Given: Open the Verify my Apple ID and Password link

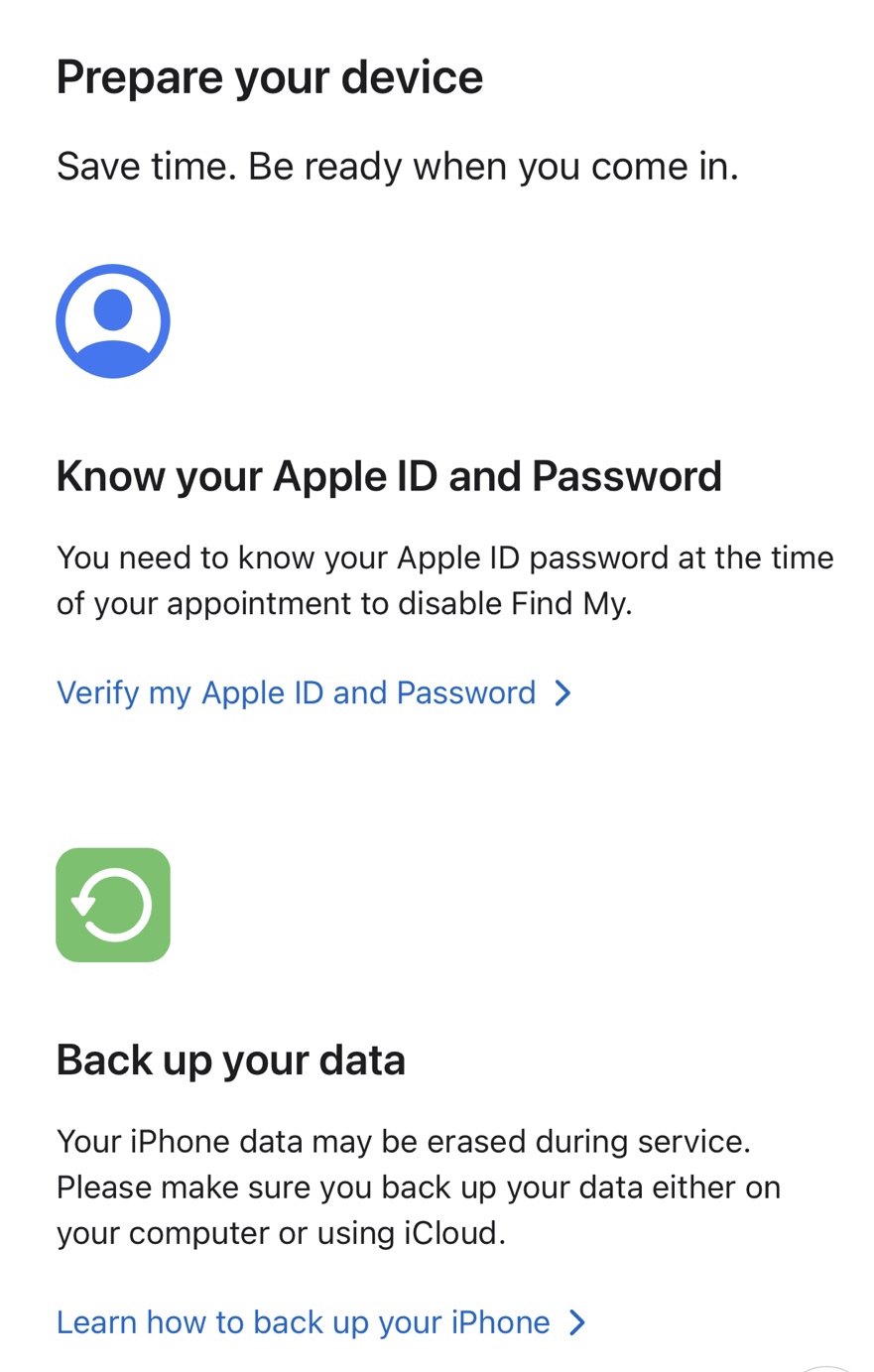Looking at the screenshot, I should click(296, 692).
